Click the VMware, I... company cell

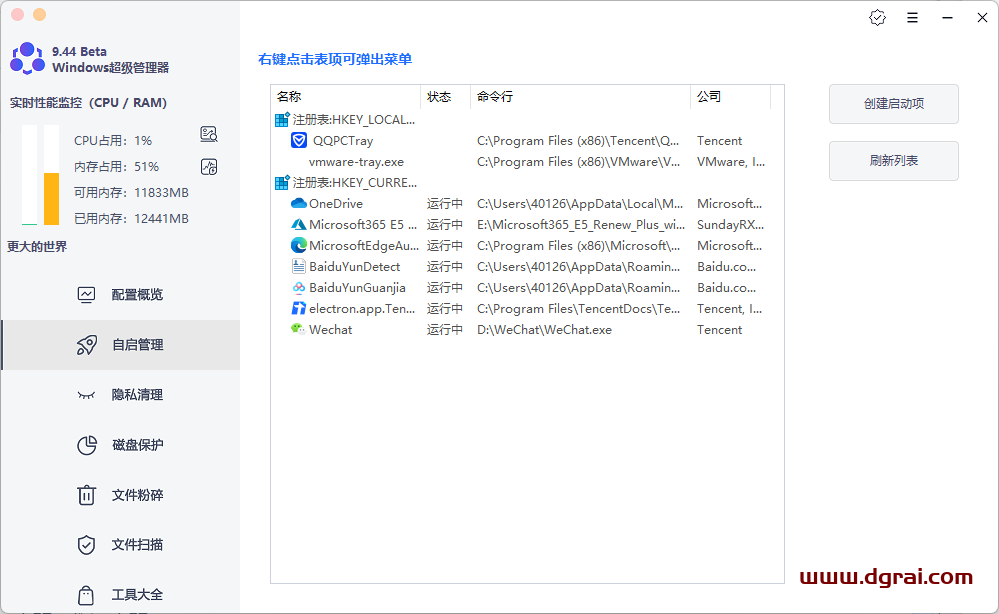731,162
